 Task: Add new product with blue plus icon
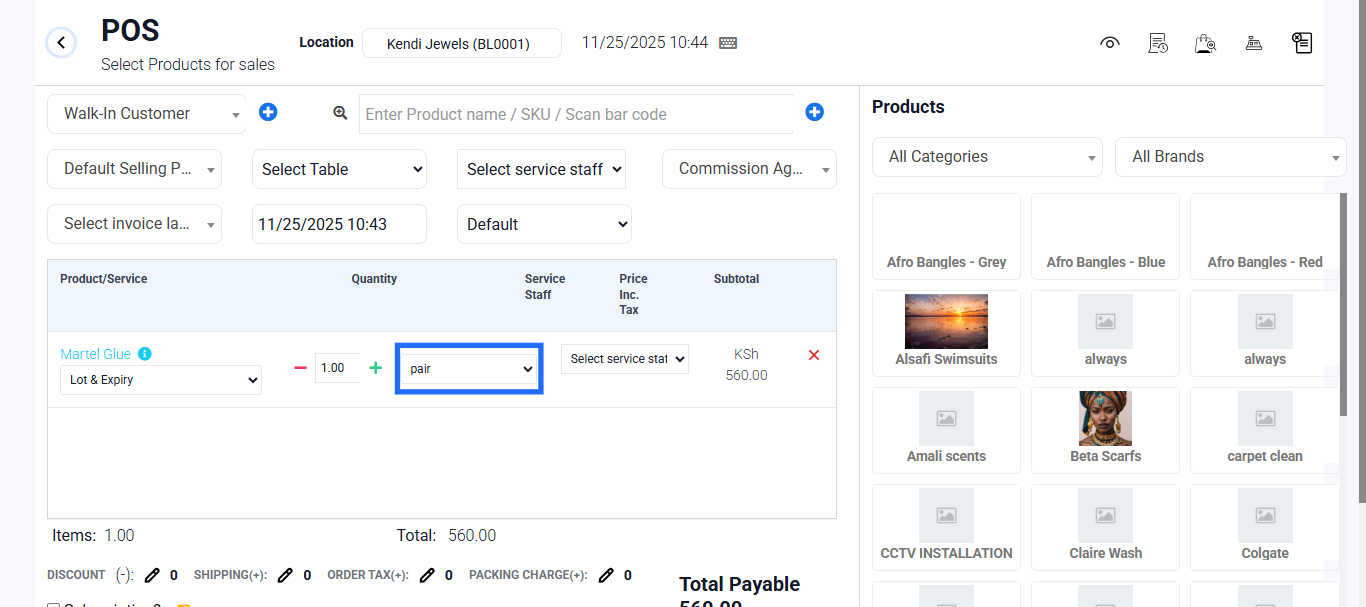click(x=815, y=112)
